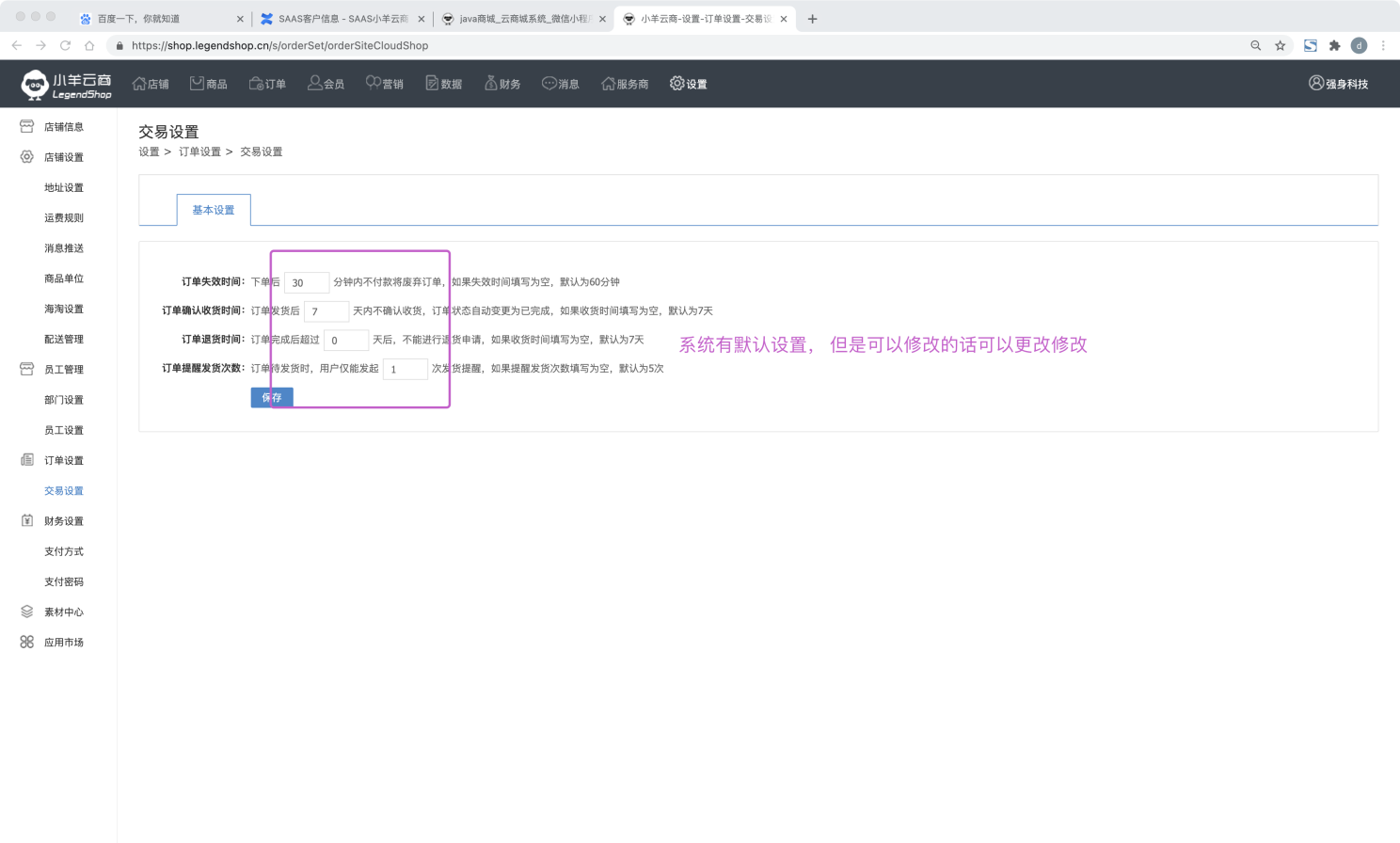This screenshot has width=1400, height=843.
Task: Click the 服务商 service provider icon
Action: click(609, 84)
